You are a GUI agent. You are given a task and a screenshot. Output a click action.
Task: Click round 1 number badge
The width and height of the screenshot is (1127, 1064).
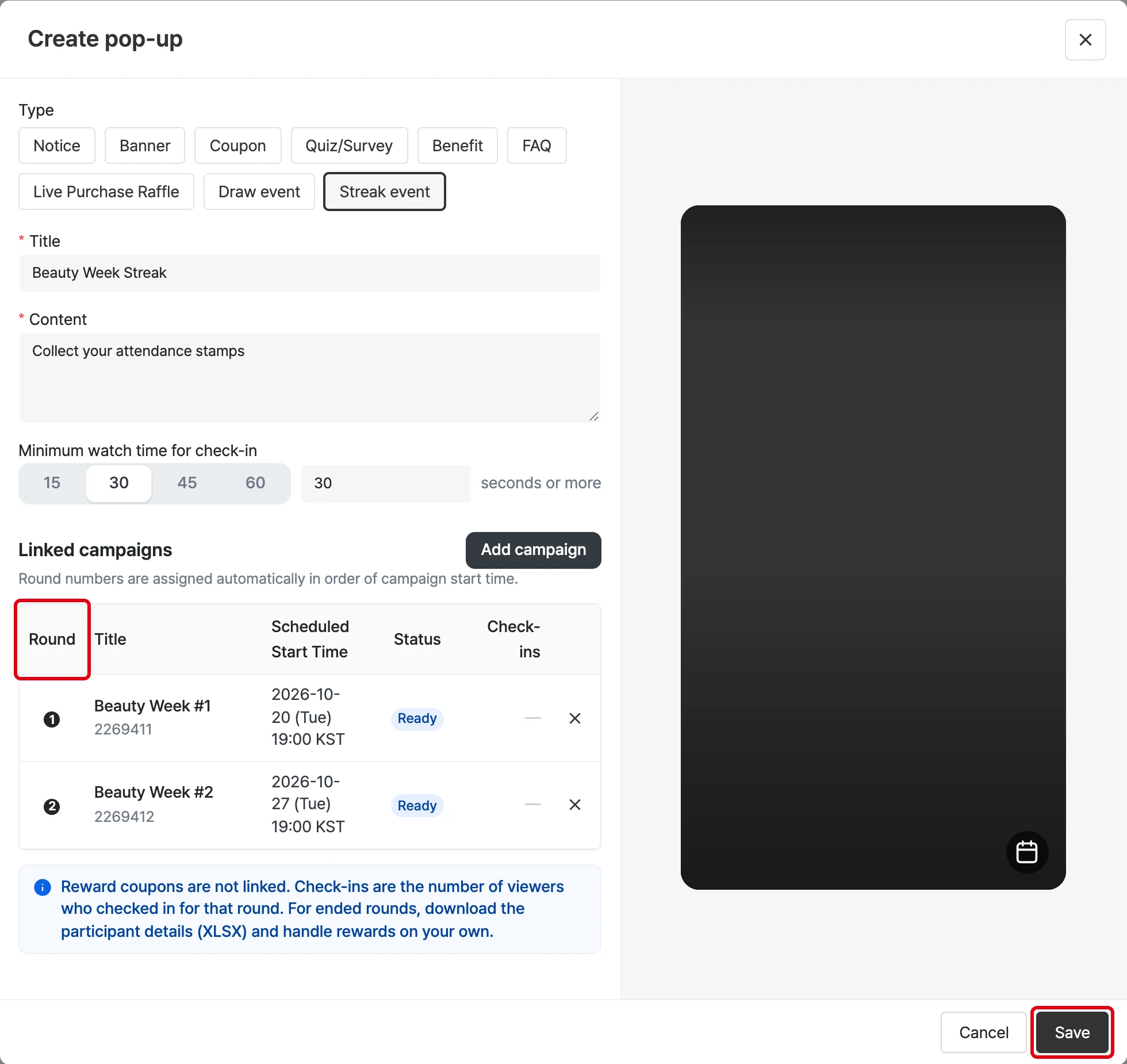pyautogui.click(x=52, y=719)
